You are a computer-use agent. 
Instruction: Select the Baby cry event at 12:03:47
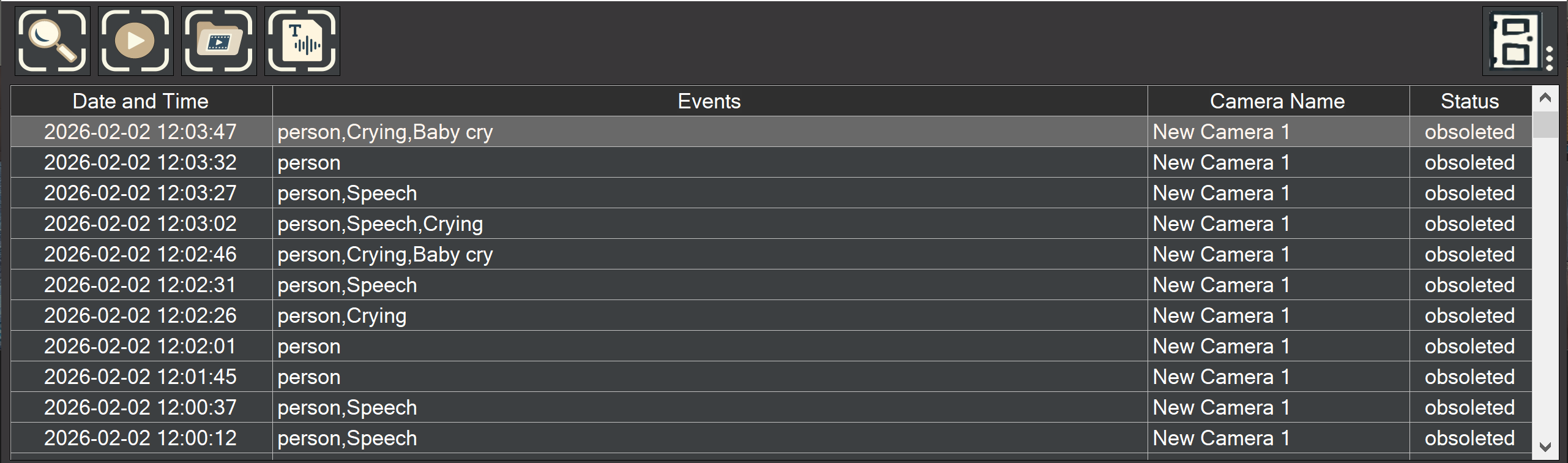[551, 131]
